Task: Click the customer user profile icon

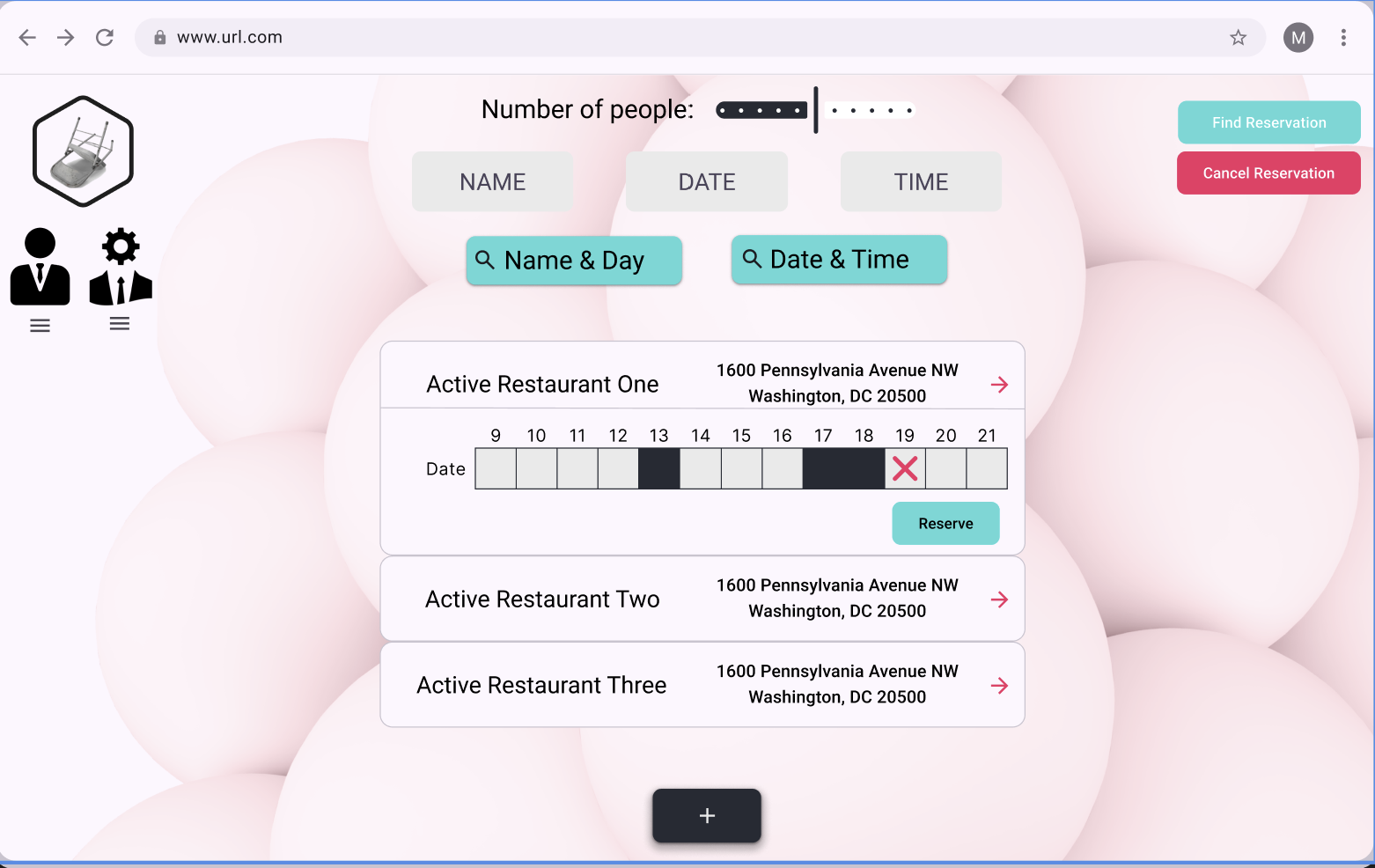Action: pos(40,267)
